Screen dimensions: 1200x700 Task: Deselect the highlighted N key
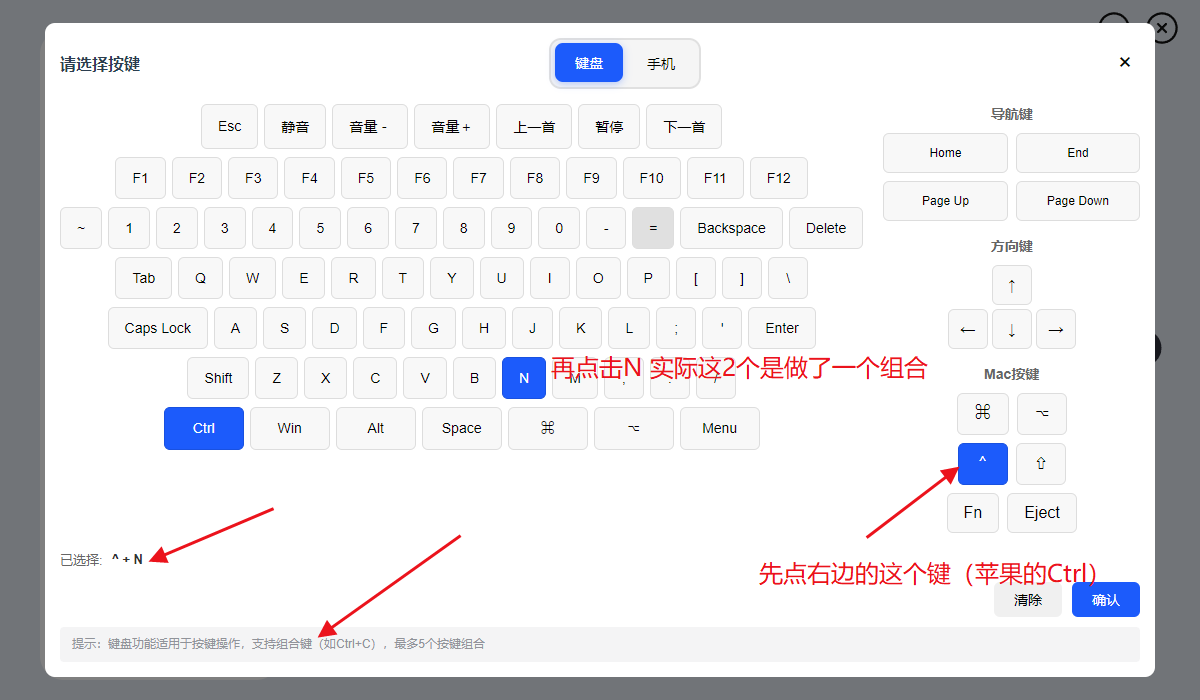[x=524, y=378]
